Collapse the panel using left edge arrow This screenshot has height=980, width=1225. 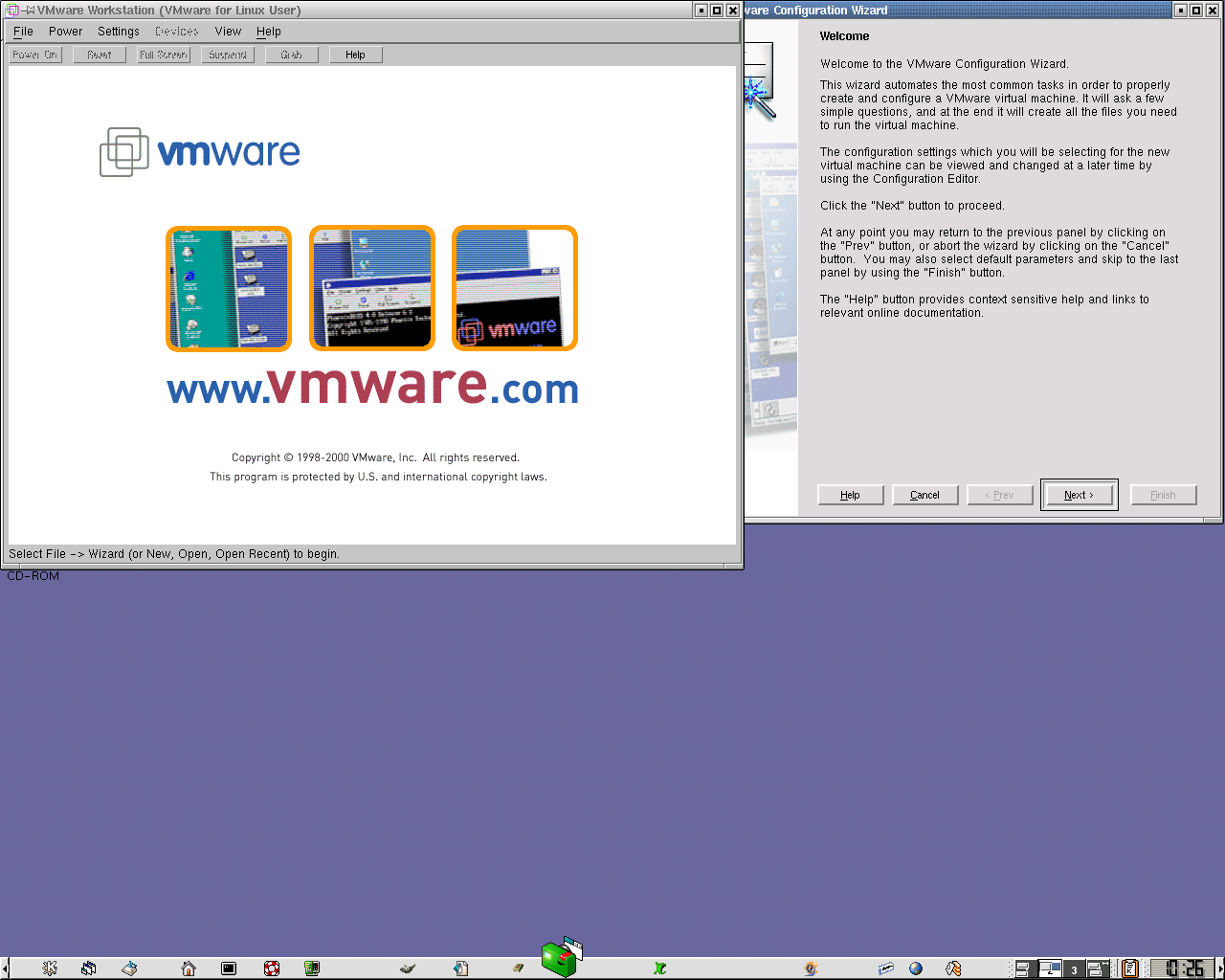[4, 969]
